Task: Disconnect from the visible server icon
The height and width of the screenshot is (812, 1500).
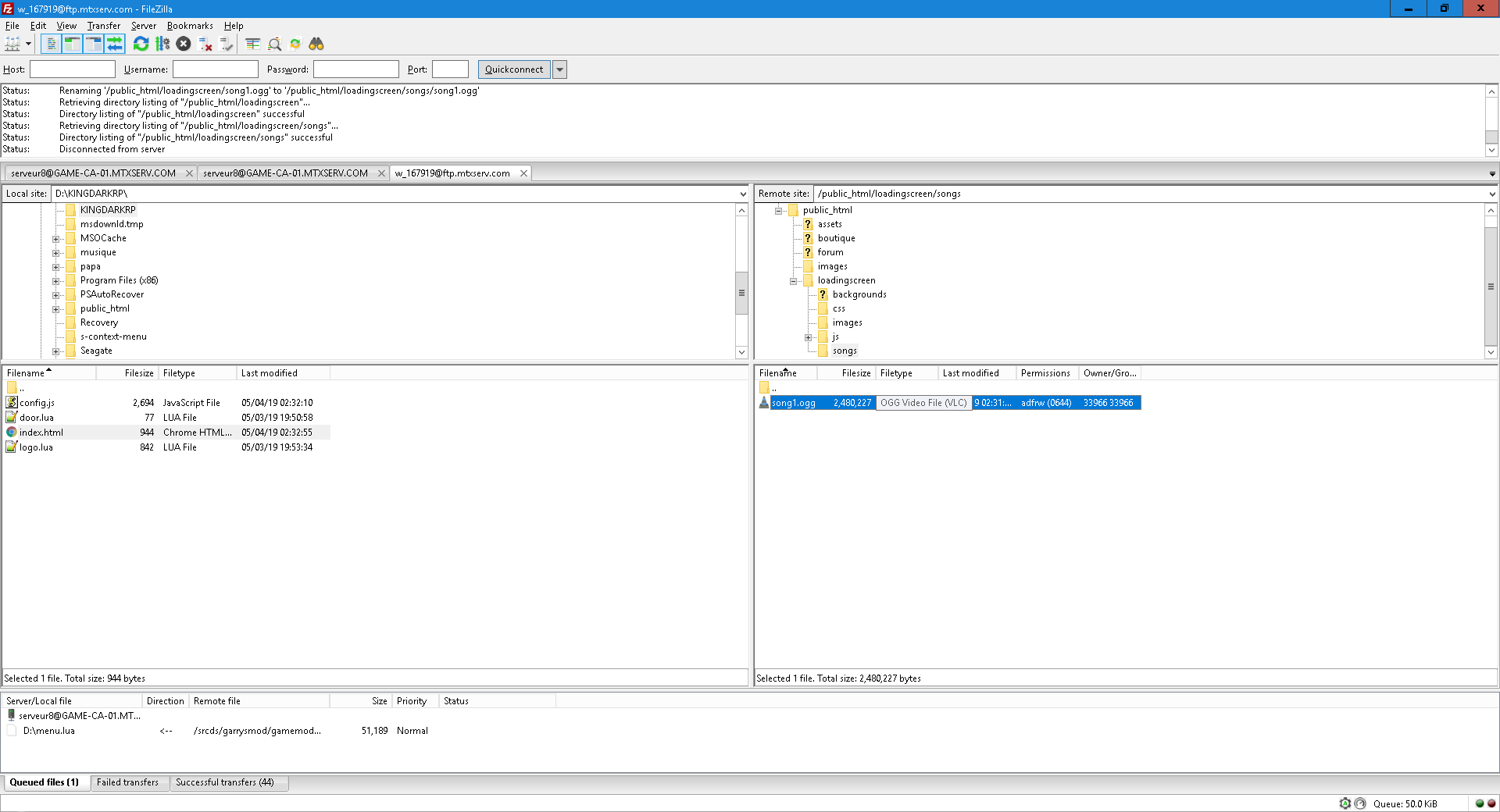Action: [x=205, y=44]
